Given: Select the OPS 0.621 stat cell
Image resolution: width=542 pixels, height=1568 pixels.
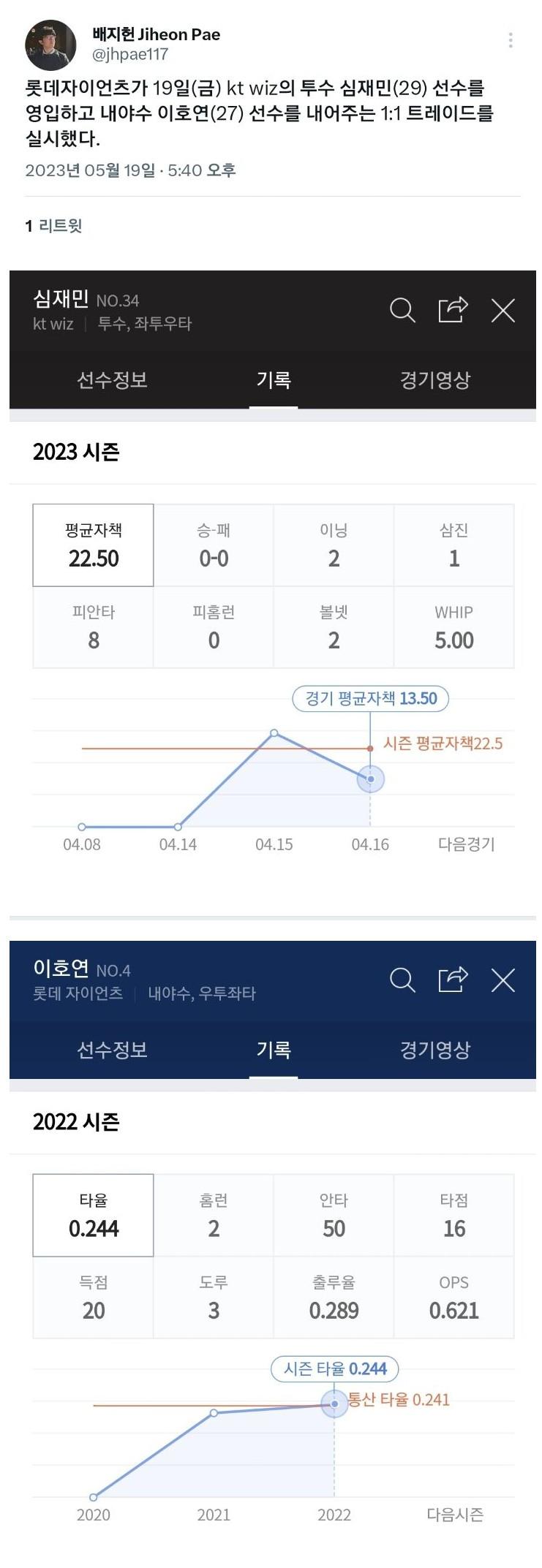Looking at the screenshot, I should coord(454,1298).
